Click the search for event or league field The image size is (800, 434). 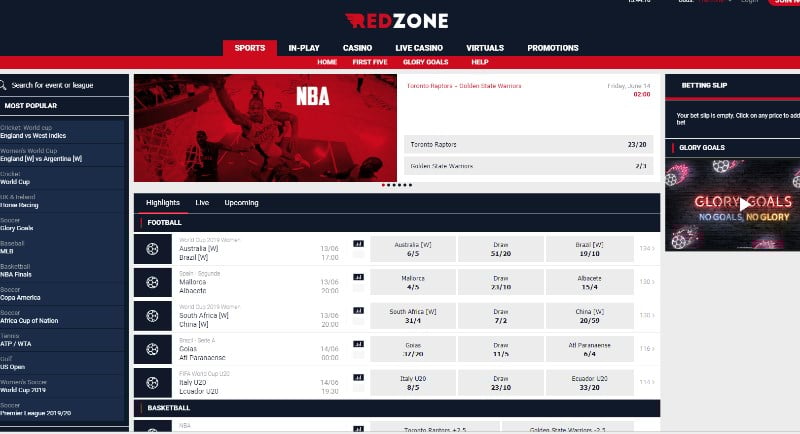64,85
